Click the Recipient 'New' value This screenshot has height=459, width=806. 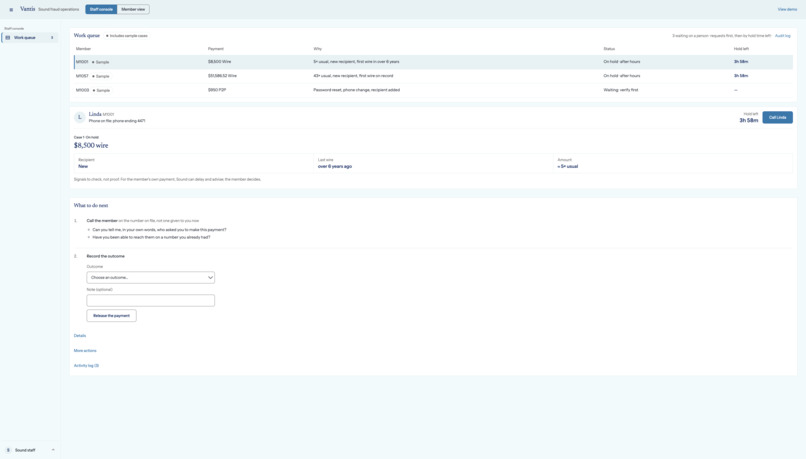tap(83, 167)
